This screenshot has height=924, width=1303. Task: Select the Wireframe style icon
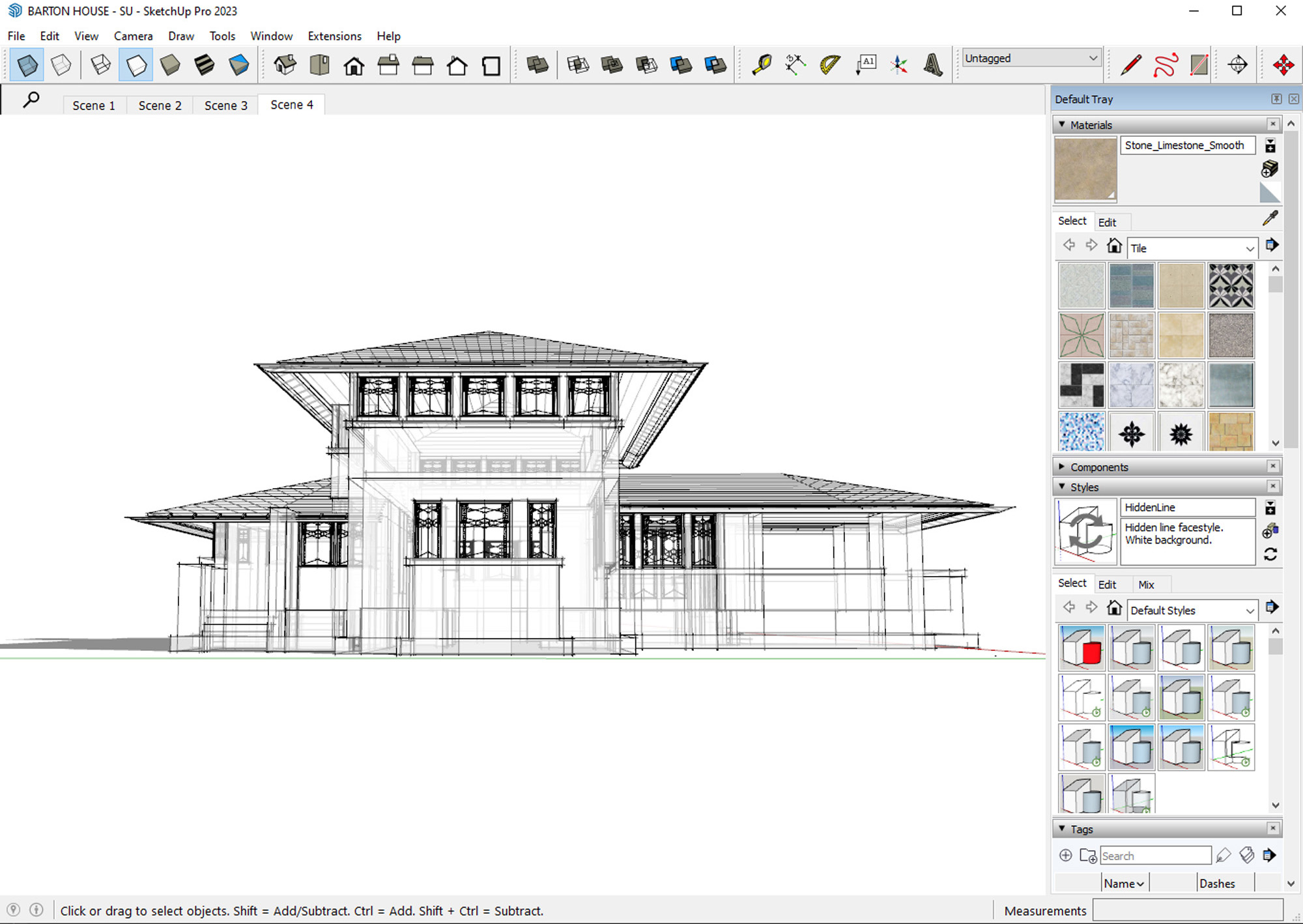click(101, 65)
